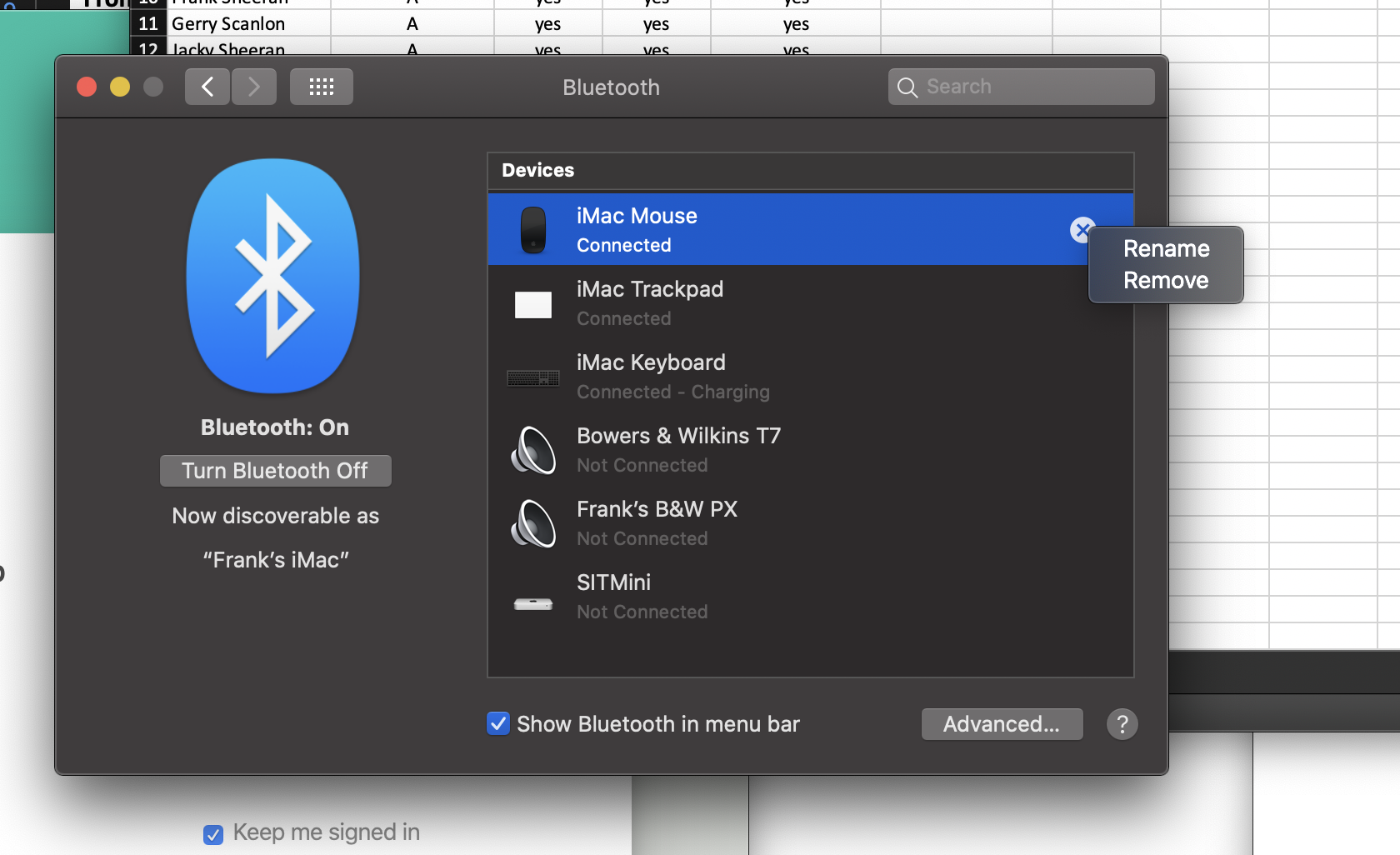1400x855 pixels.
Task: Show all preferences grid icon
Action: tap(322, 87)
